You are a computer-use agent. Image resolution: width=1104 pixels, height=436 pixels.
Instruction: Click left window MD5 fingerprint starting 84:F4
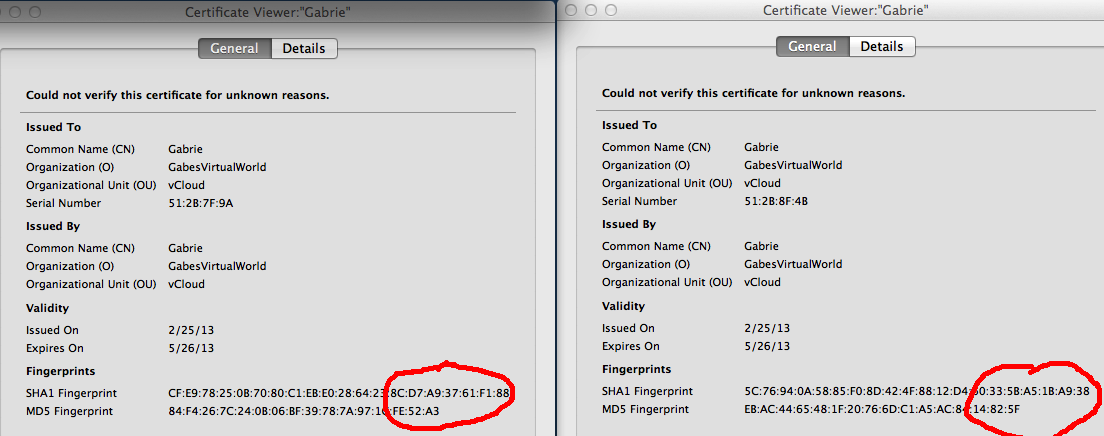[x=303, y=411]
